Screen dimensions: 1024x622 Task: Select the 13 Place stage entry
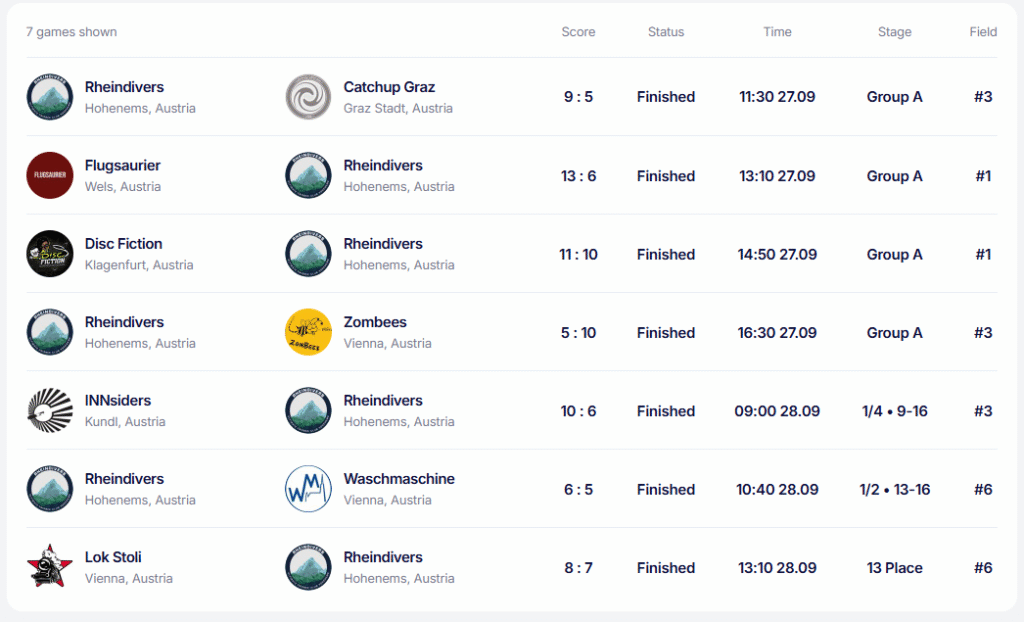coord(894,568)
